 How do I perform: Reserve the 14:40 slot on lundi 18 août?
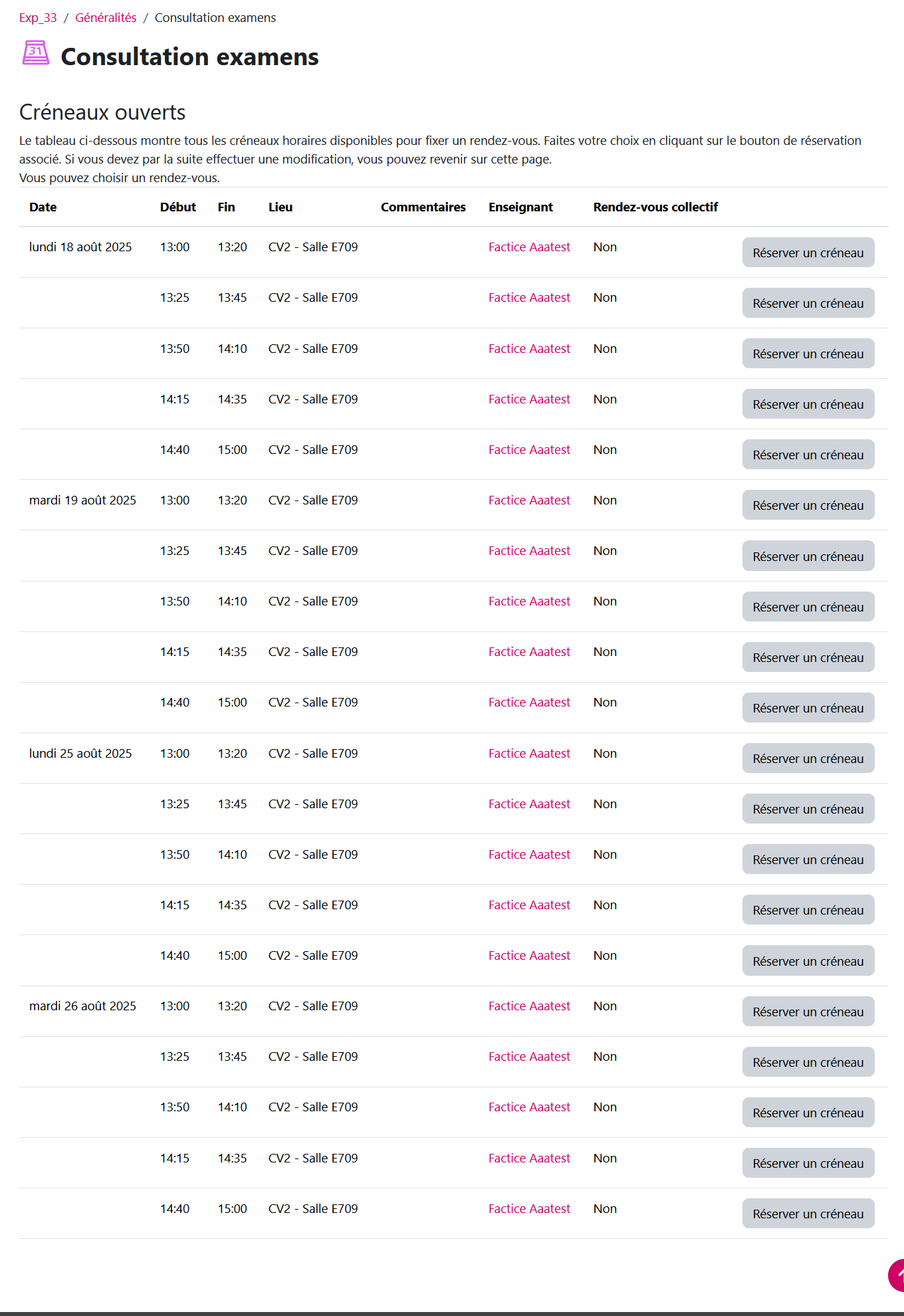808,455
